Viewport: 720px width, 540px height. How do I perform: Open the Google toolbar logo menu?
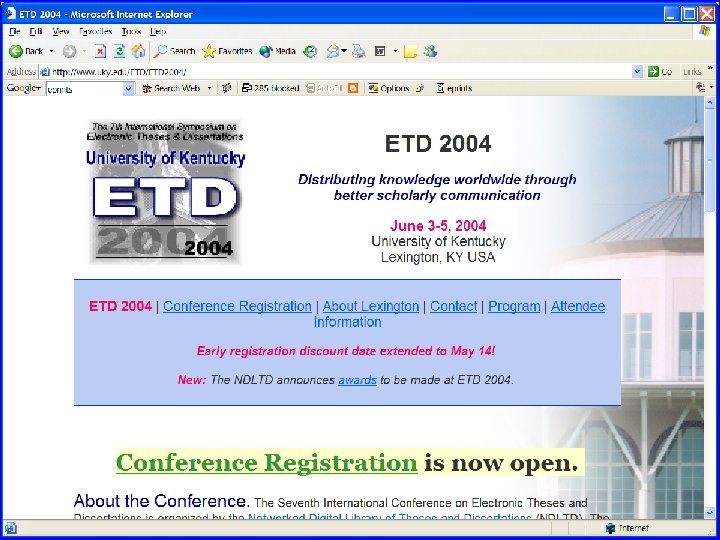tap(23, 88)
